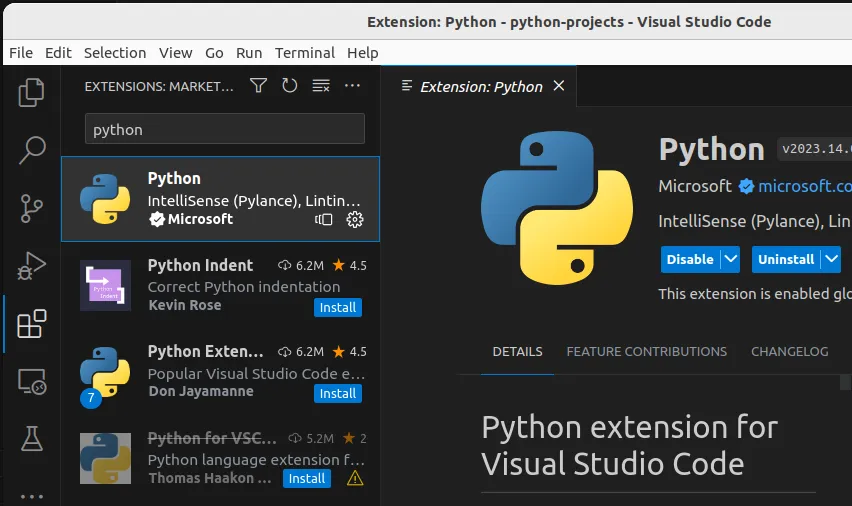Install the Python Indent extension
852x506 pixels.
pos(338,307)
